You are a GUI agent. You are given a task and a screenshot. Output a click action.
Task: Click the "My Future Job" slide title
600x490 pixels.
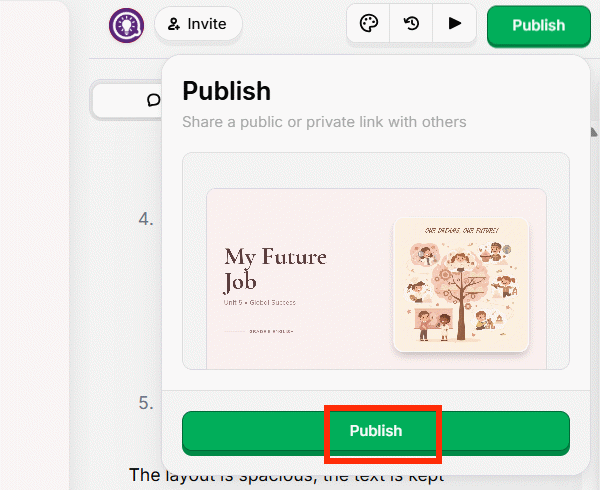click(275, 268)
